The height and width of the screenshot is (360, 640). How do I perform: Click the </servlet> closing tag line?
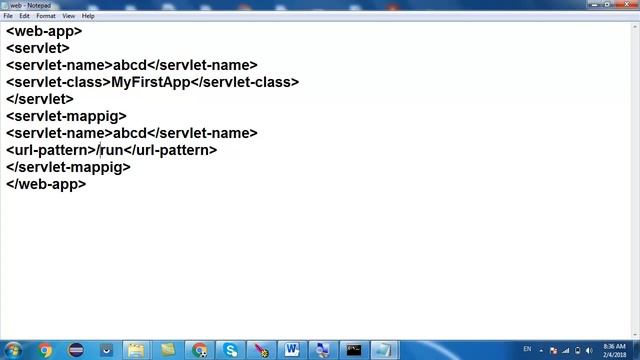[40, 99]
